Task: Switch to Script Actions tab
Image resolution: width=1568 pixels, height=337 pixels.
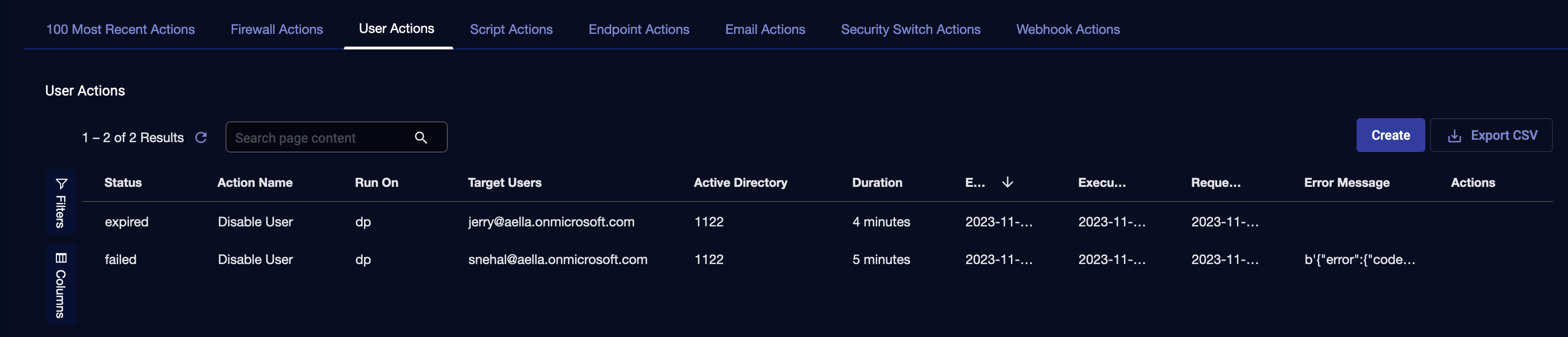Action: coord(511,29)
